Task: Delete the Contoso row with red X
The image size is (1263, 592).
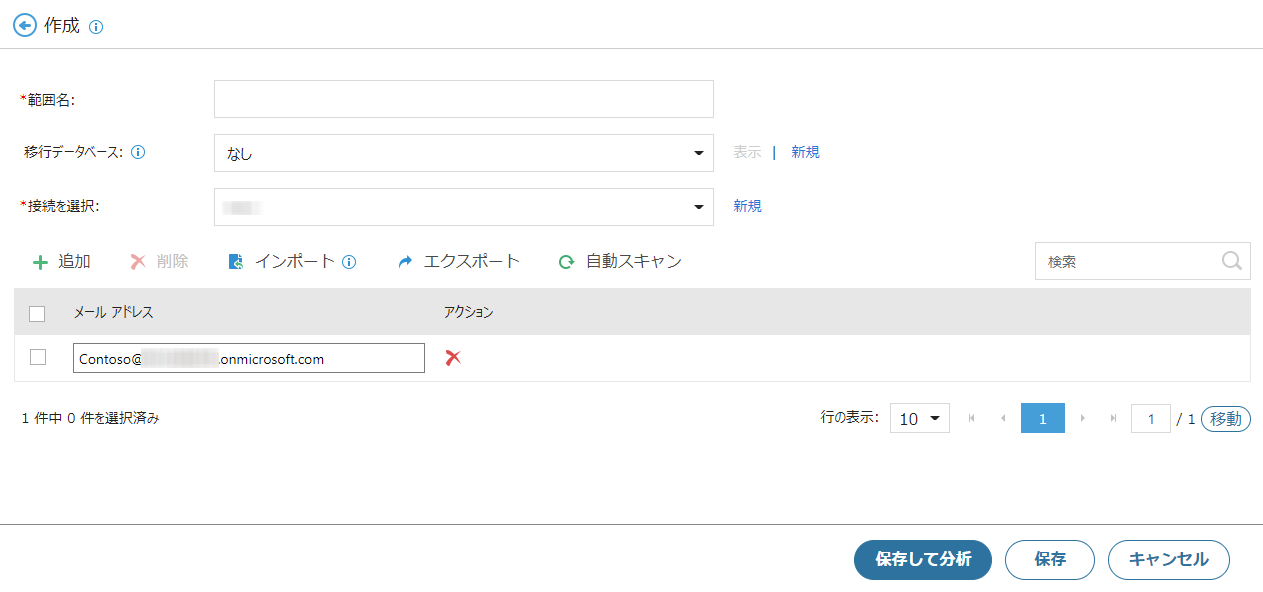Action: pos(453,357)
